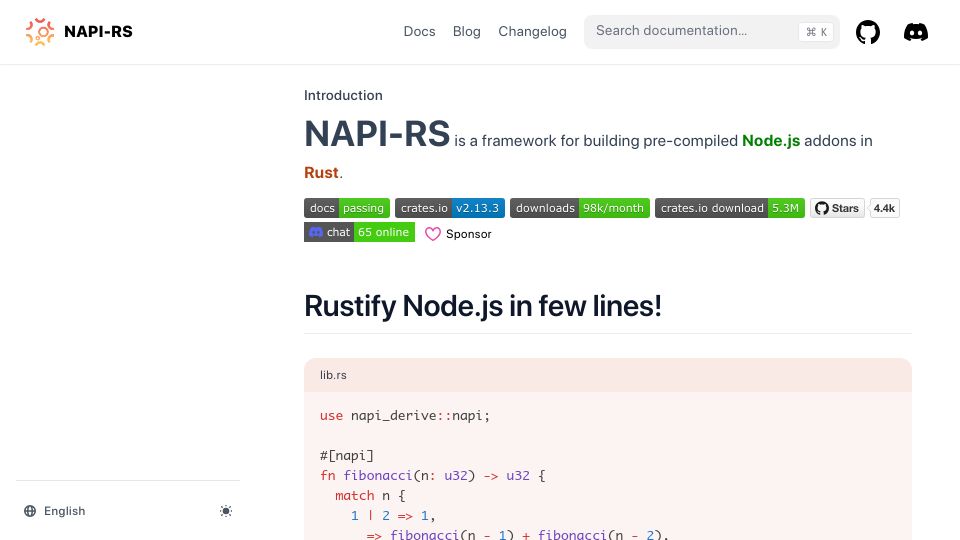Follow the Rust link
Screen dimensions: 960x540
[x=321, y=173]
